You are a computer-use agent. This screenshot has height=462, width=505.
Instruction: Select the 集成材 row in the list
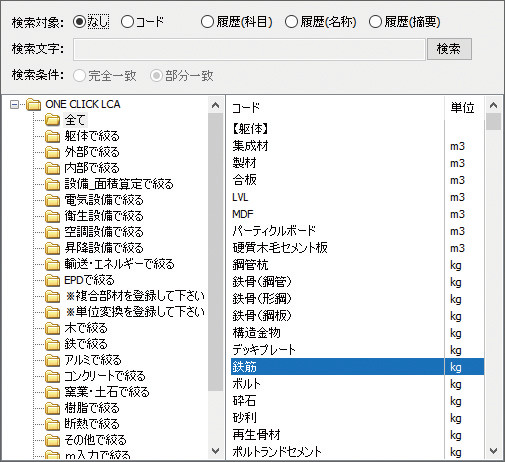pyautogui.click(x=357, y=146)
